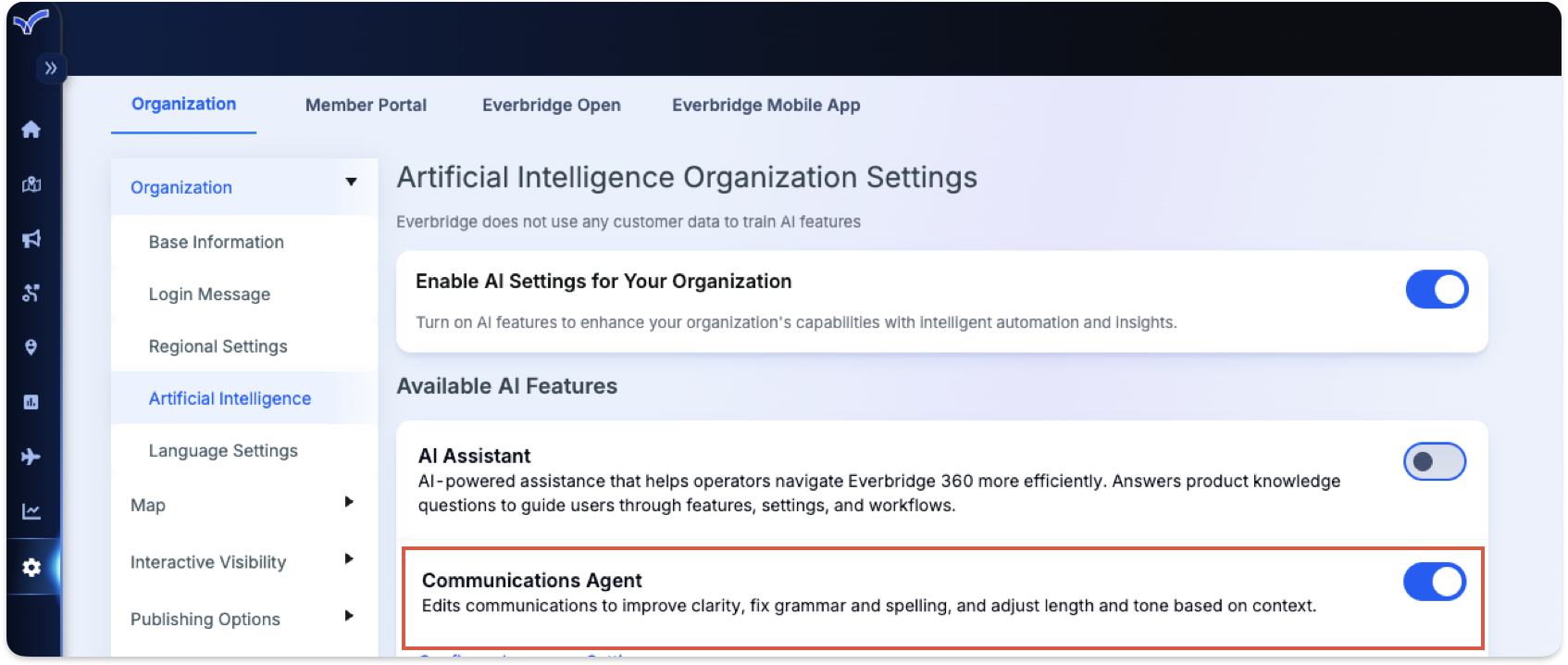Screen dimensions: 1568x665
Task: Collapse the Organization section dropdown arrow
Action: click(351, 182)
